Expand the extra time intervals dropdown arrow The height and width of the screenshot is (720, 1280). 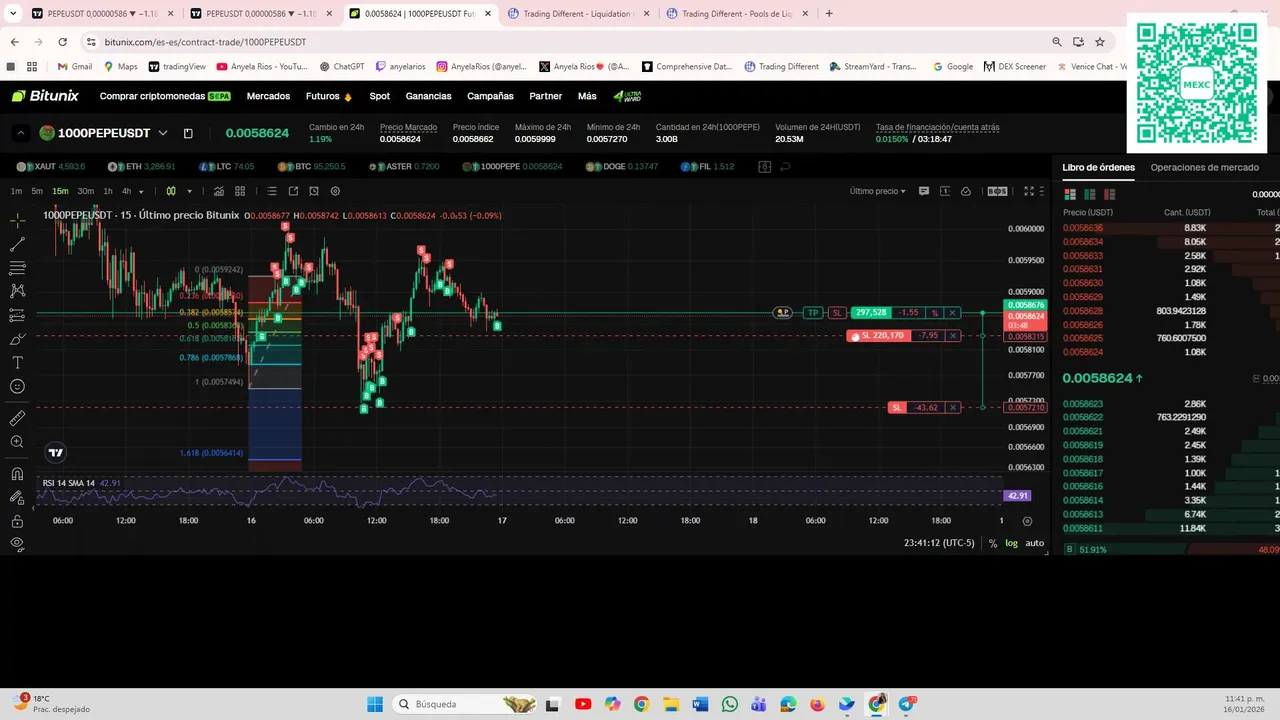[x=141, y=191]
